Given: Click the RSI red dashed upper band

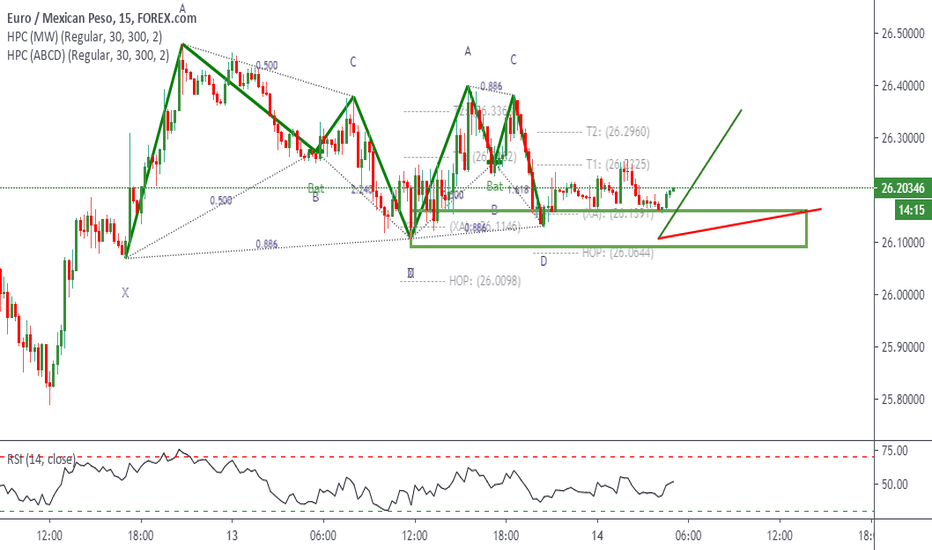Looking at the screenshot, I should [437, 457].
